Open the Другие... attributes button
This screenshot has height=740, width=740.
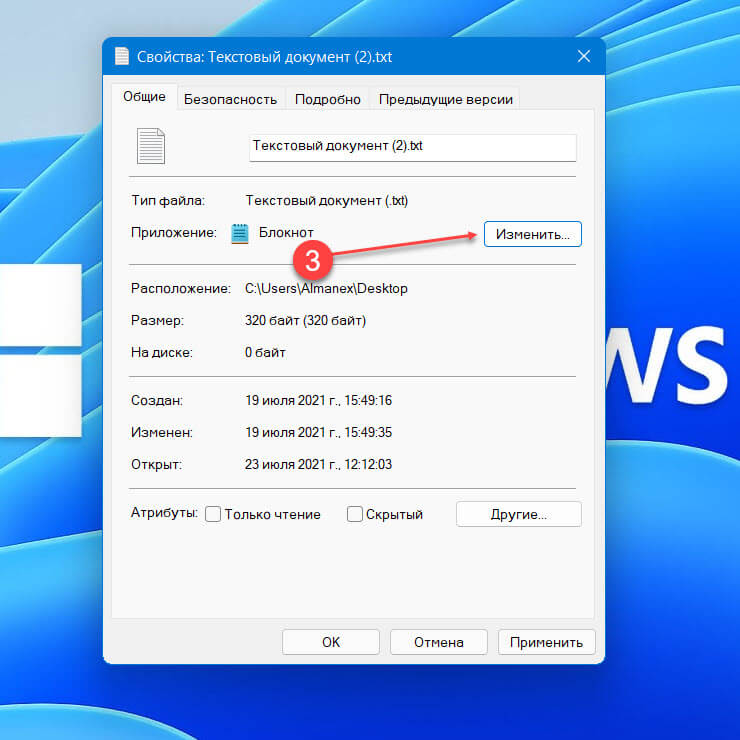pyautogui.click(x=519, y=514)
